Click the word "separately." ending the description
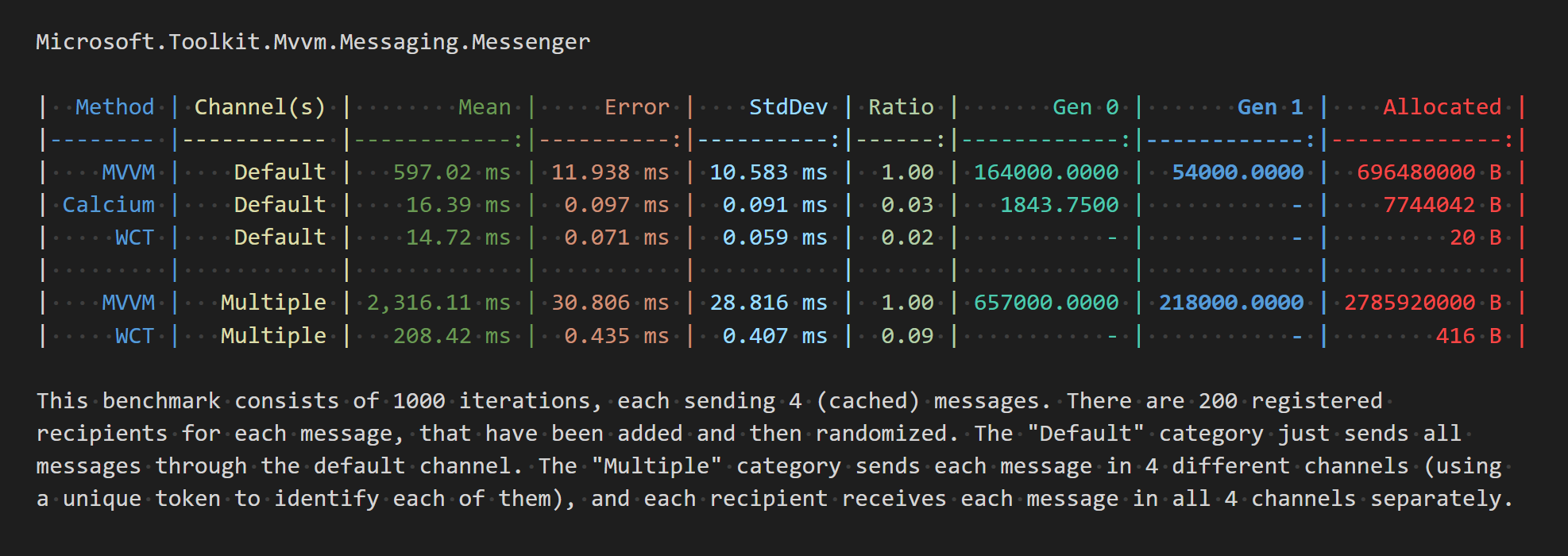This screenshot has height=556, width=1568. [1442, 499]
